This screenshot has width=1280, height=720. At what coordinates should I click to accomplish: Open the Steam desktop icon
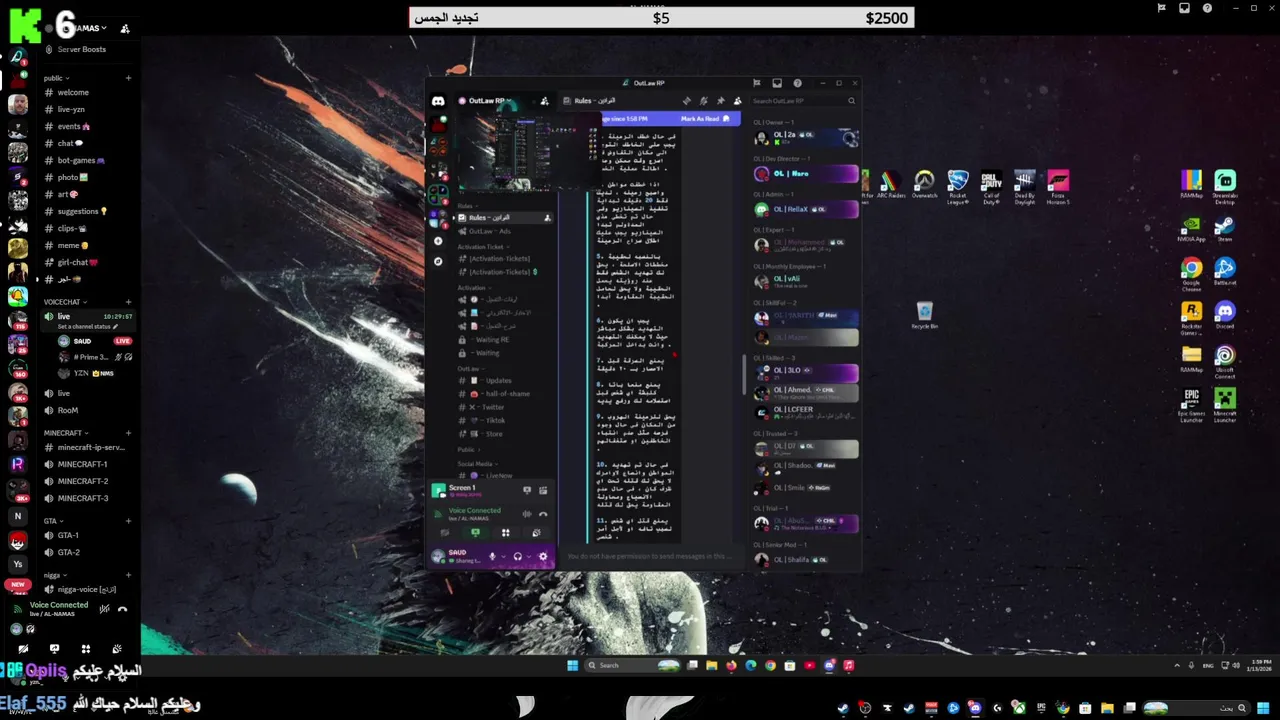point(1225,228)
